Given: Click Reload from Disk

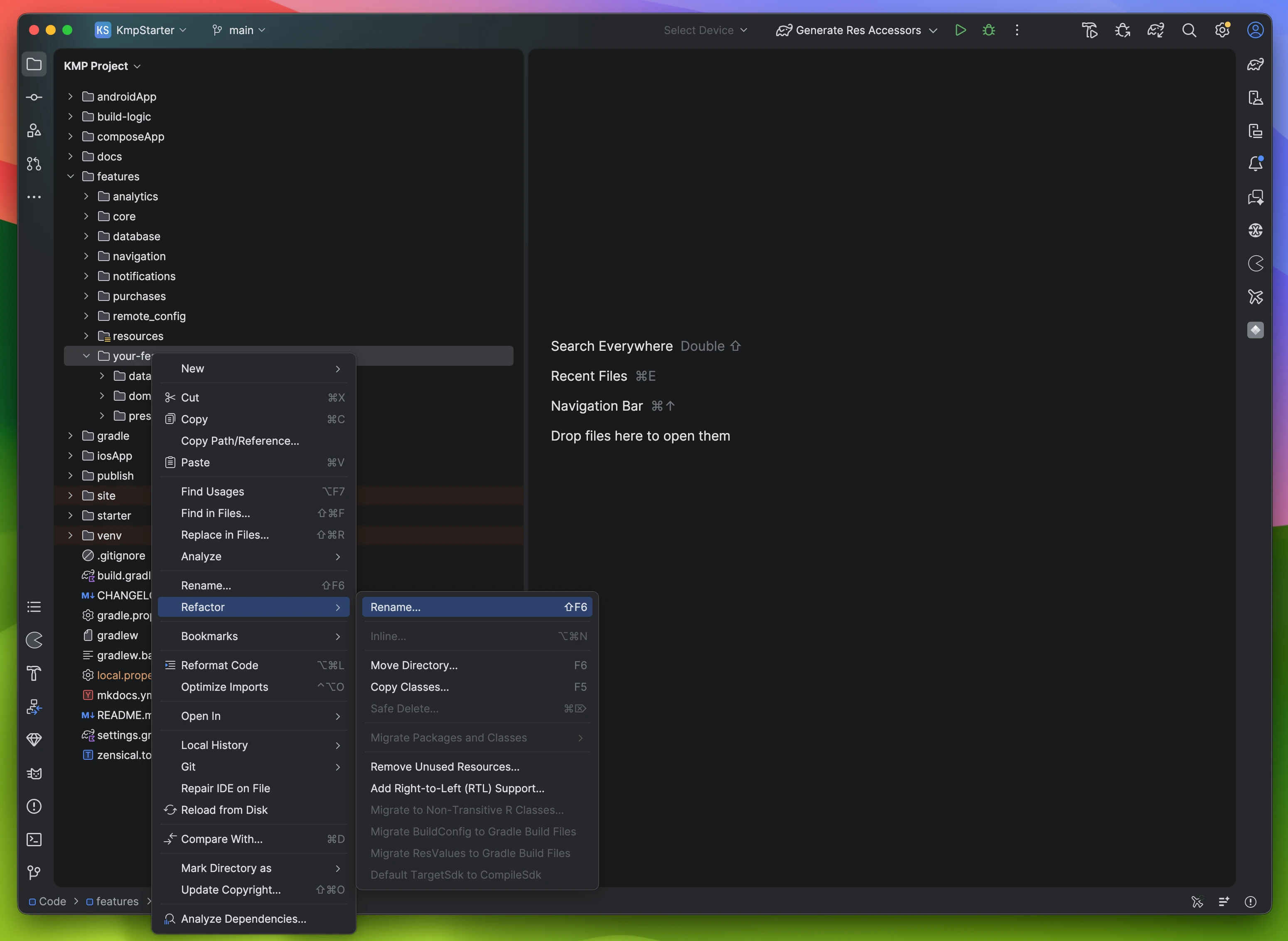Looking at the screenshot, I should 254,810.
